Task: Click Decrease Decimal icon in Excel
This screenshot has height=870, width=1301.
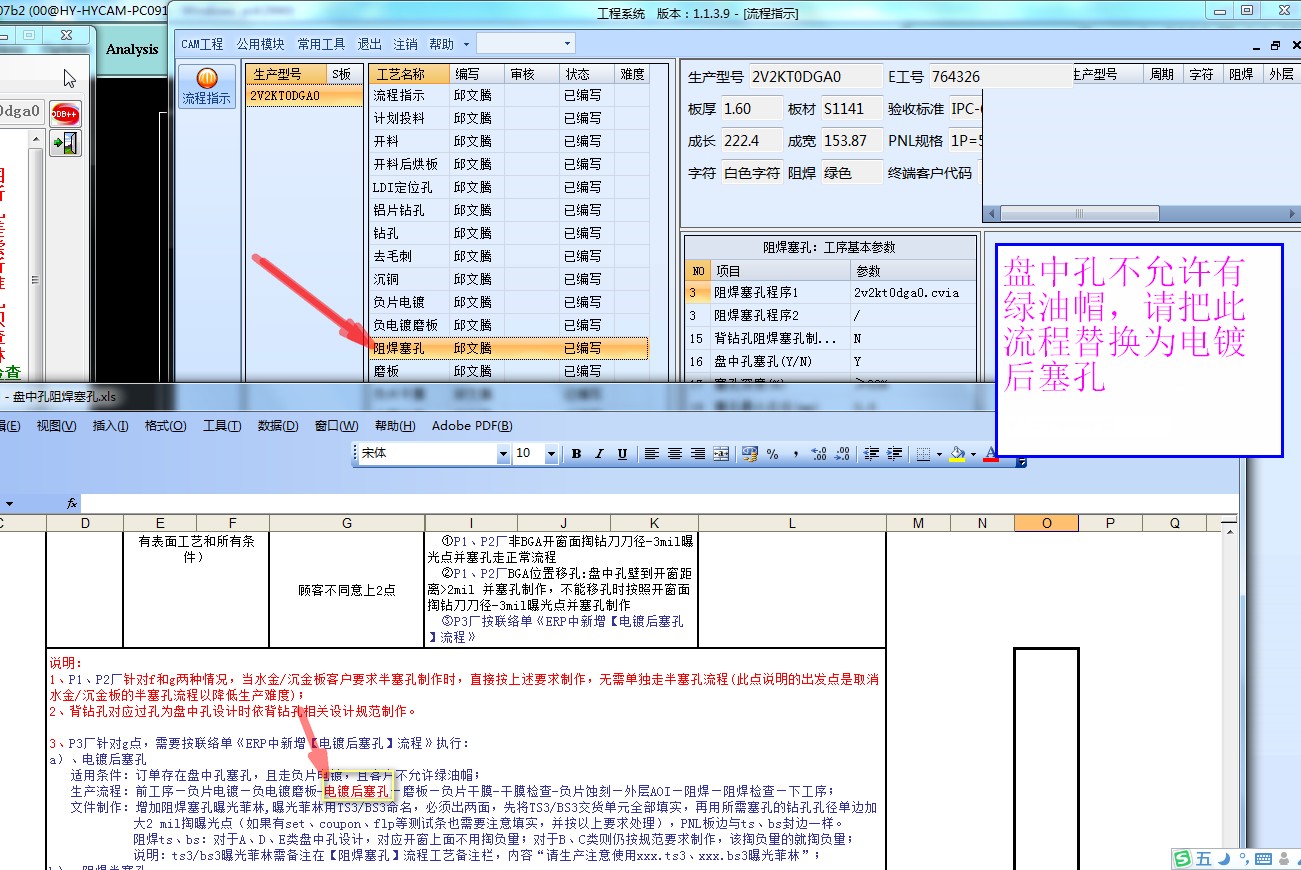Action: 842,453
